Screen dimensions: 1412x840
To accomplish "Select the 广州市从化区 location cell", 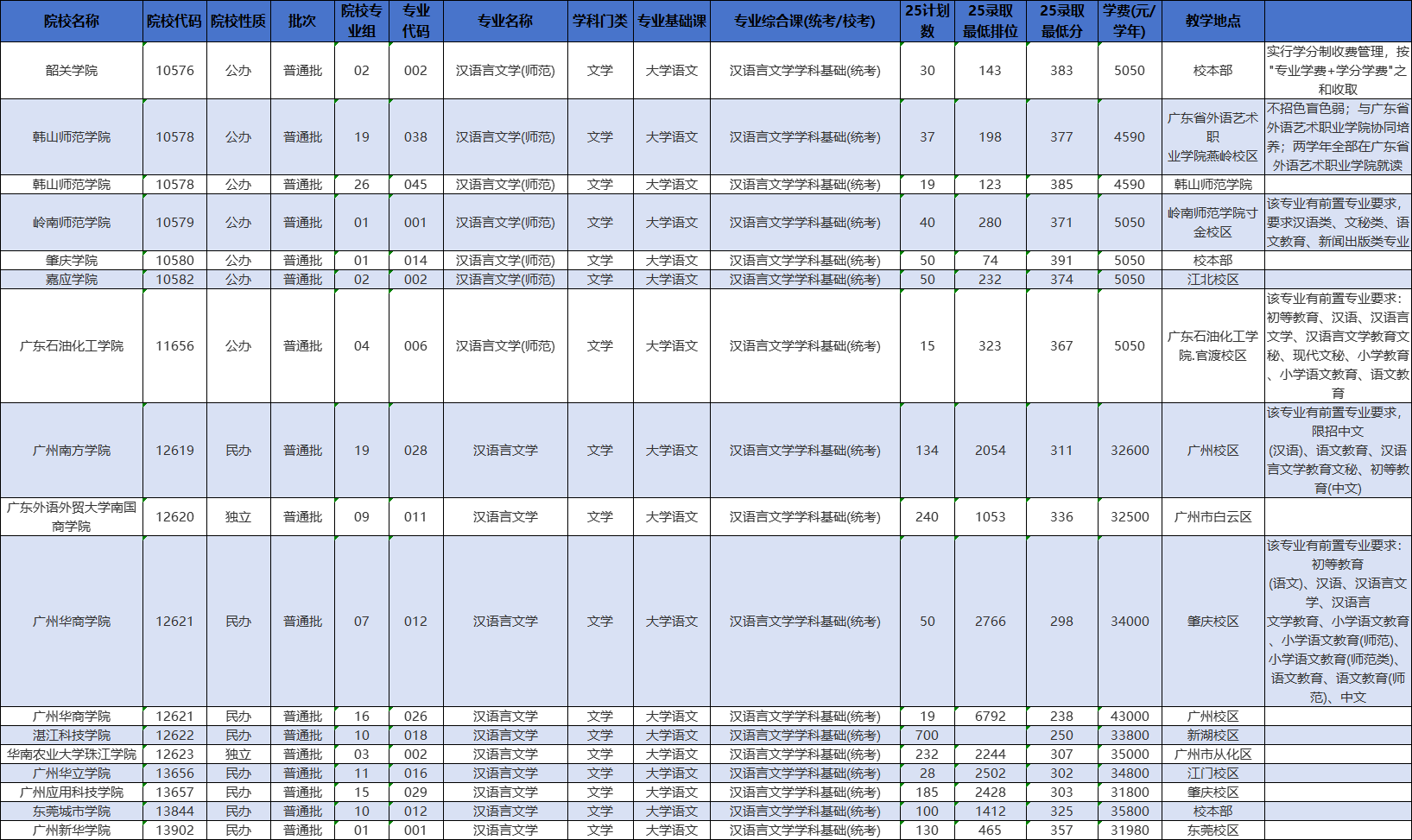I will [x=1213, y=754].
